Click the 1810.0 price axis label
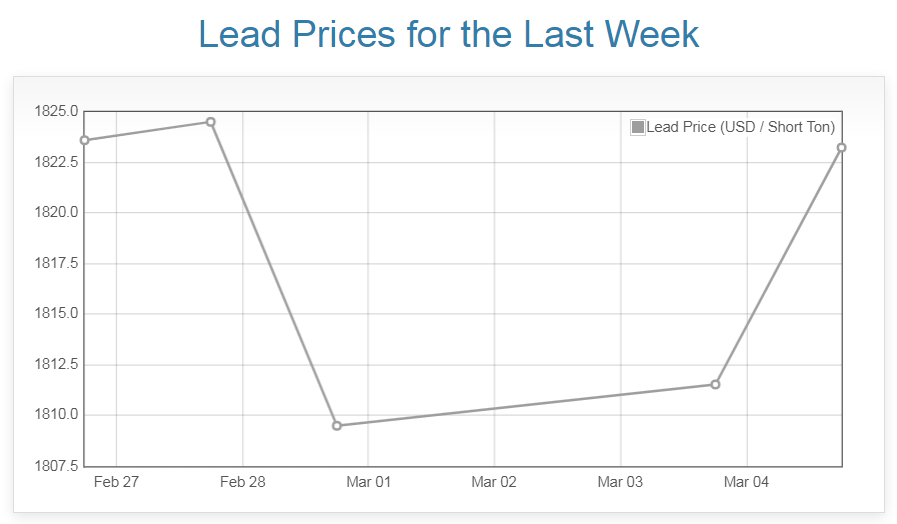Screen dimensions: 897x524 point(56,415)
